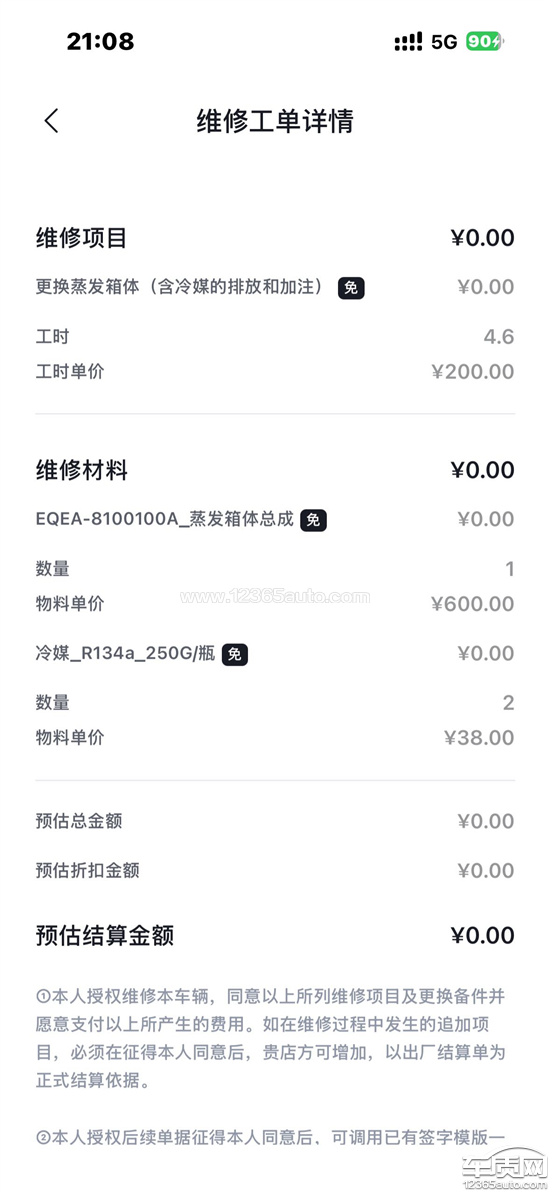Screen dimensions: 550x1192
Task: Open the 更换蒸发箱体 repair item row
Action: [275, 287]
